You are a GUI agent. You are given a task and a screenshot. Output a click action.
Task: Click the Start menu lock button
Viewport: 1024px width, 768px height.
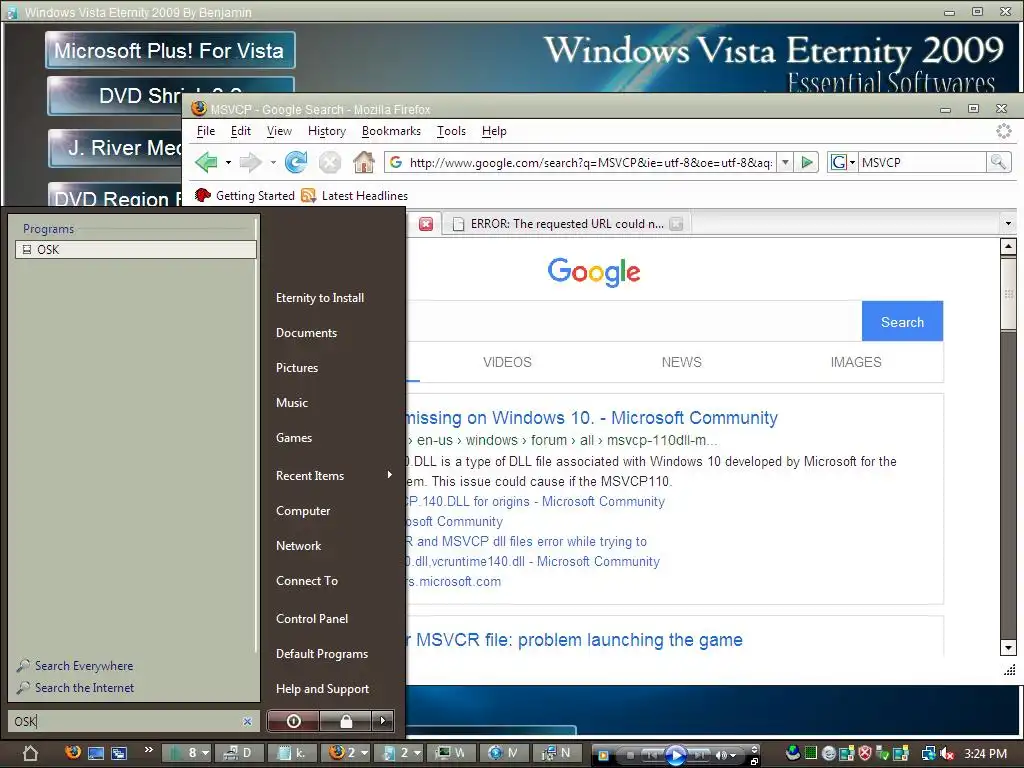[x=346, y=721]
